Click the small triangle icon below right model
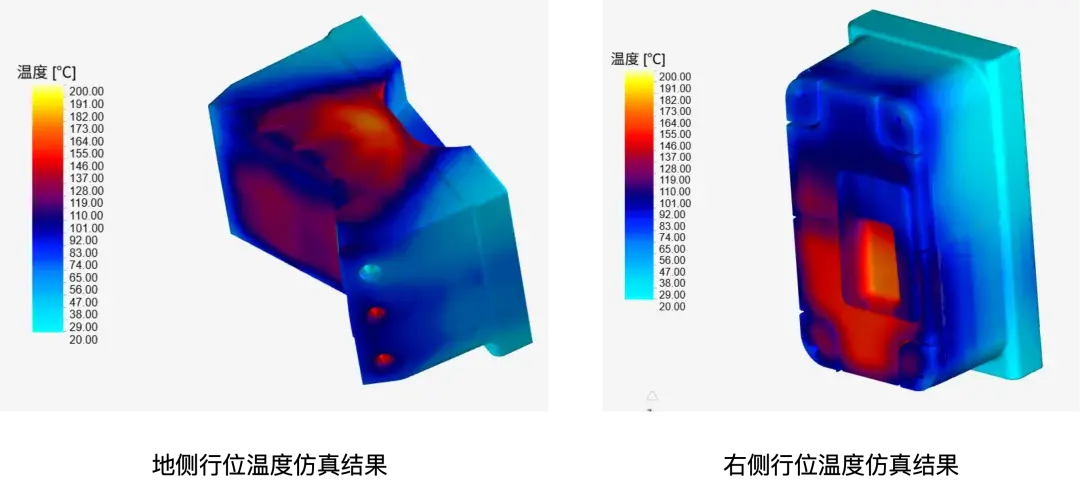 tap(652, 396)
